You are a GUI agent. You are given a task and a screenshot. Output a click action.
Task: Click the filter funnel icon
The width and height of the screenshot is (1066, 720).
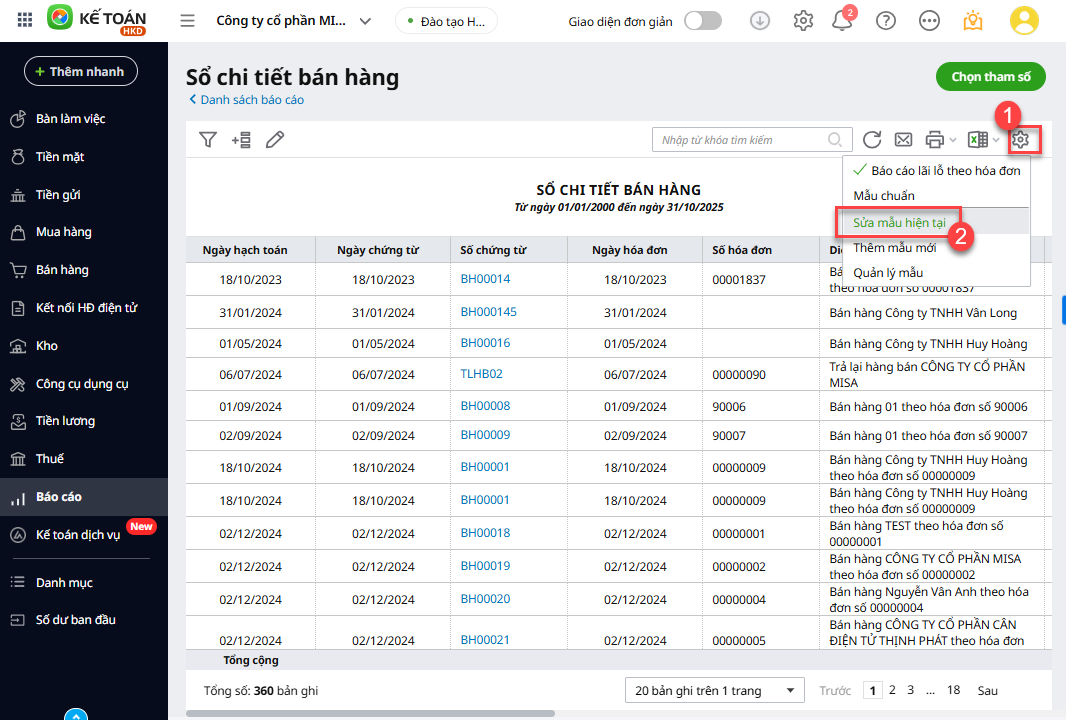[x=207, y=140]
